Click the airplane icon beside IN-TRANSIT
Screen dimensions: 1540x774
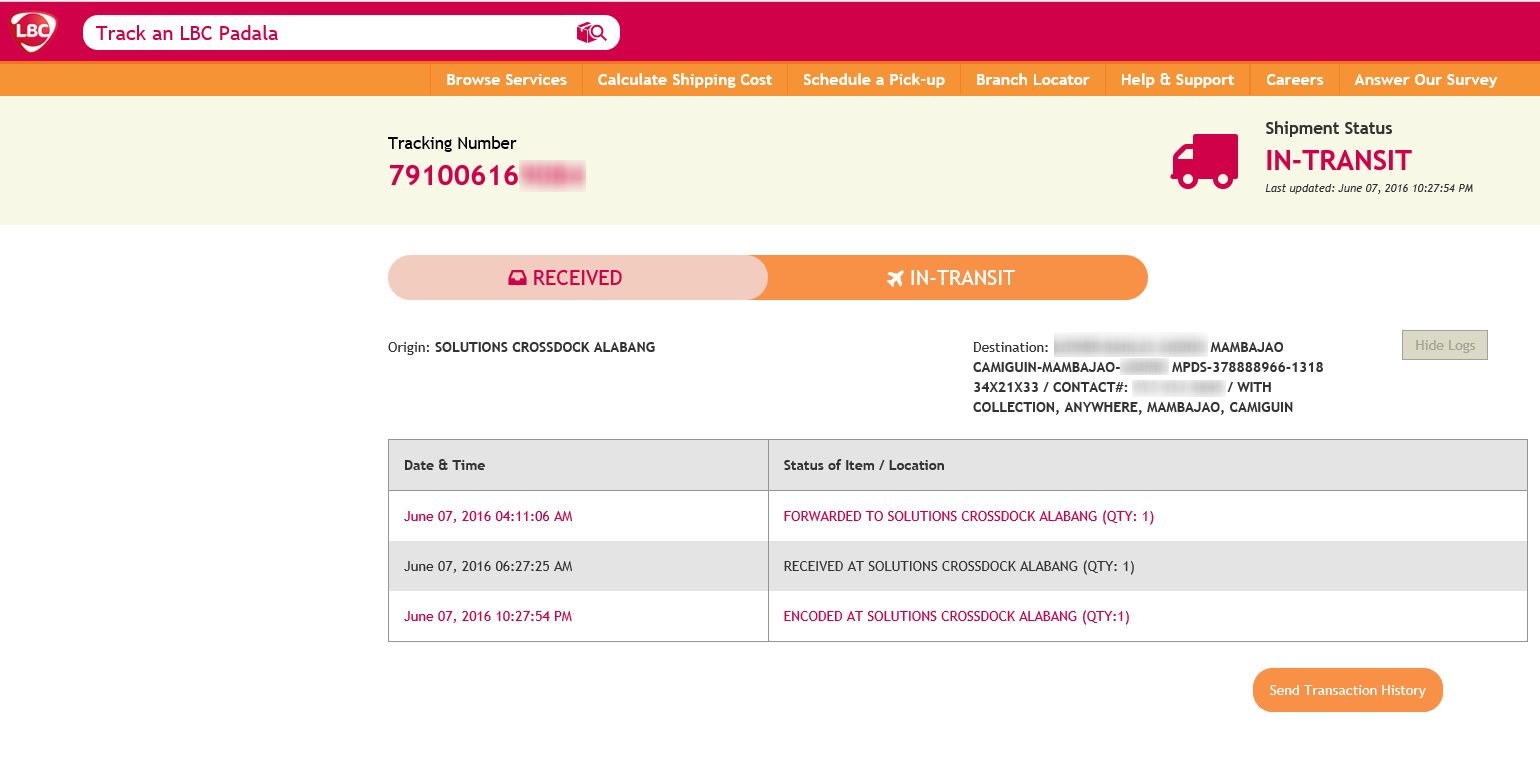(x=895, y=278)
